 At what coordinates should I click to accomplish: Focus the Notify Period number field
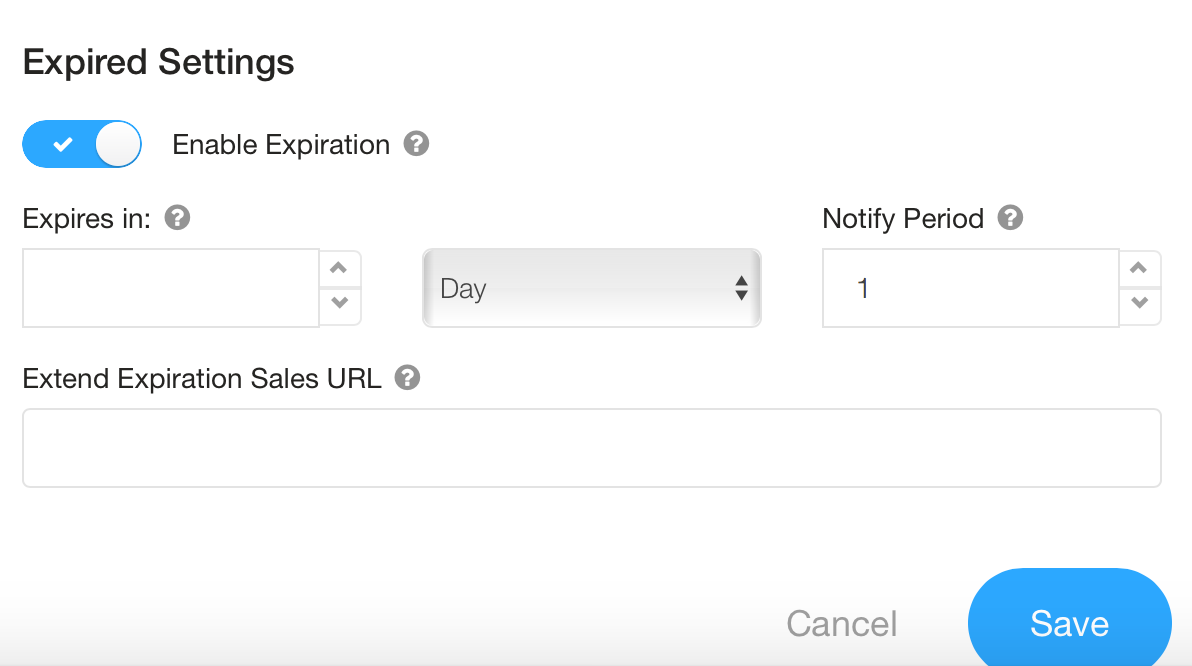[970, 289]
